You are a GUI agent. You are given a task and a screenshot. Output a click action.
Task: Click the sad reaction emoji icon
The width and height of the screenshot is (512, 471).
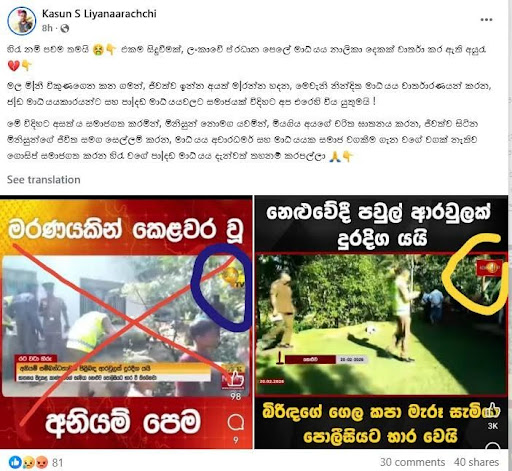[x=29, y=462]
